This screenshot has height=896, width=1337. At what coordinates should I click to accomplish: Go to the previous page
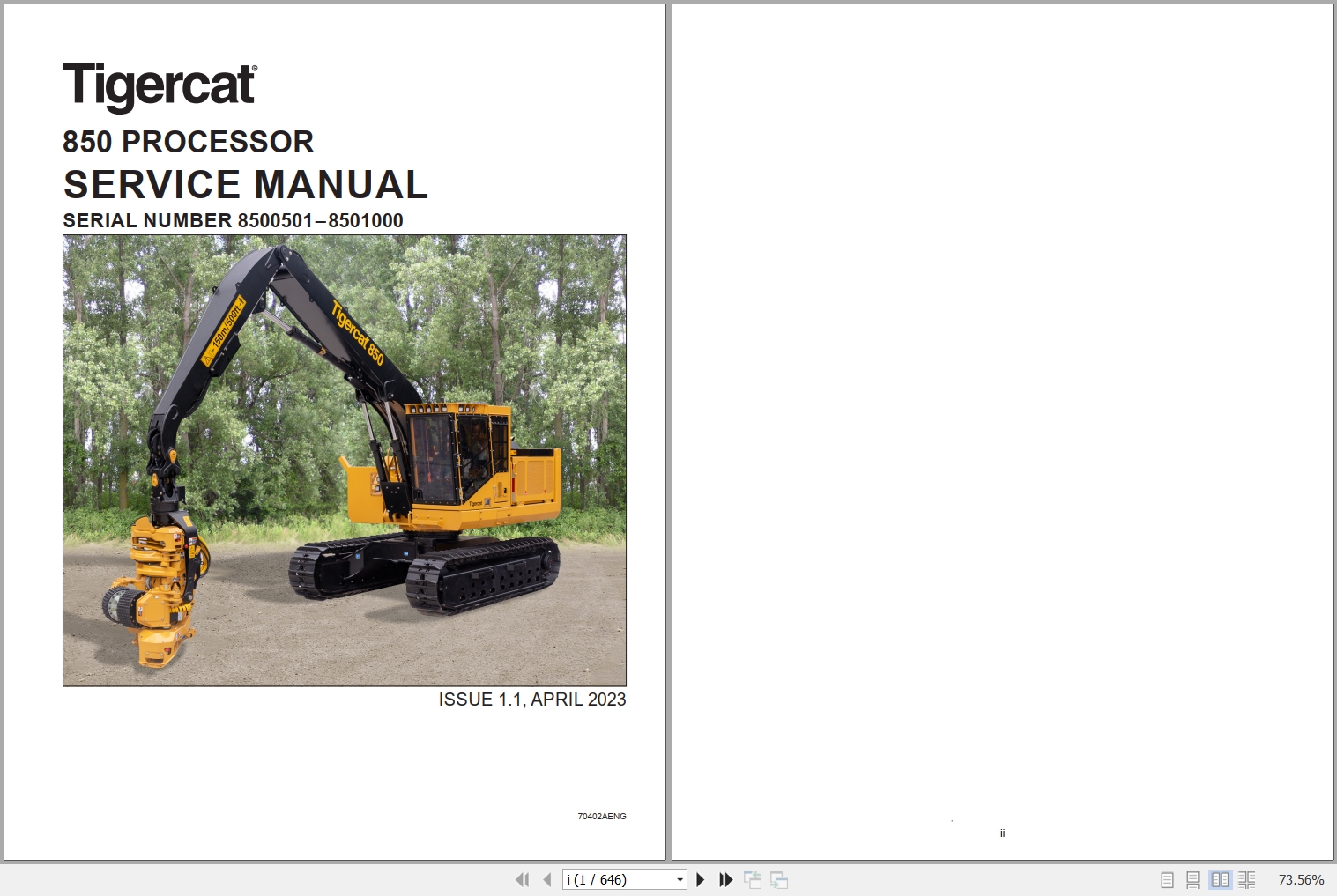click(546, 879)
